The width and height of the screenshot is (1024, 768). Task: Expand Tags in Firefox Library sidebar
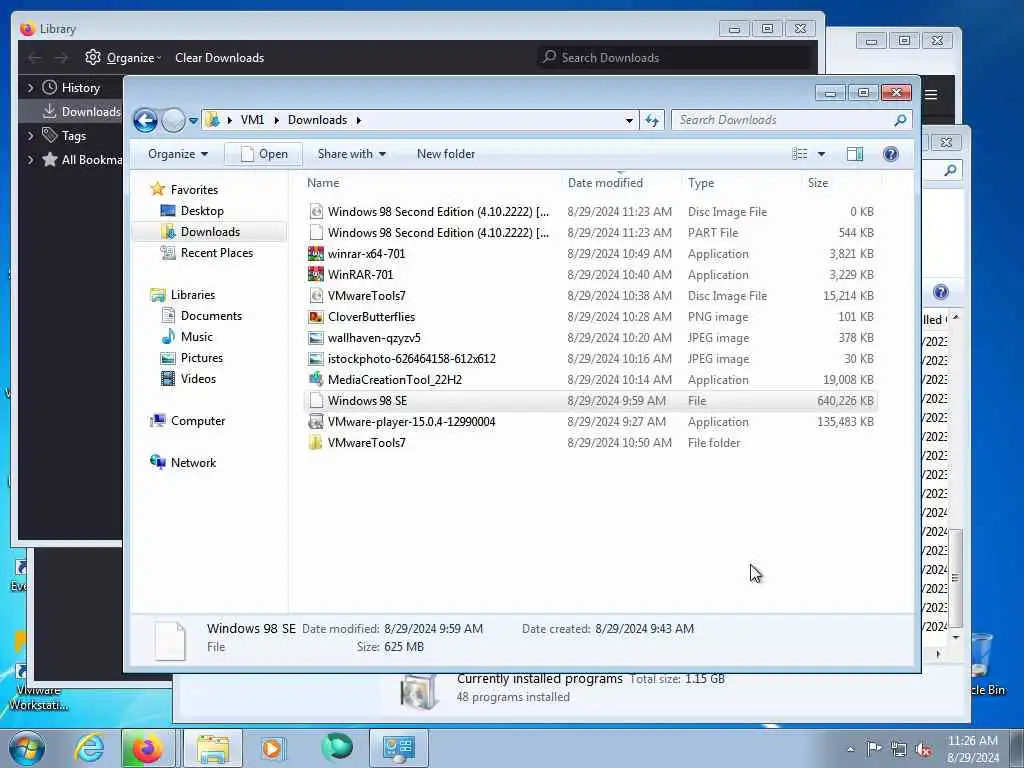[x=30, y=136]
